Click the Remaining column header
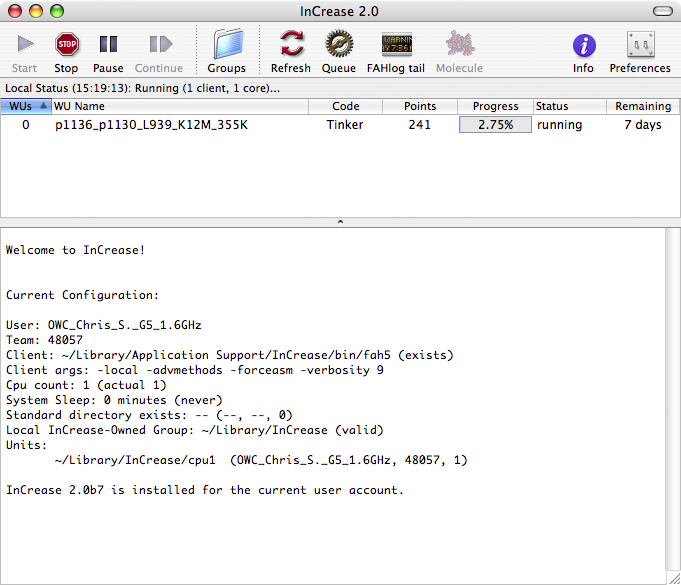Viewport: 681px width, 585px height. (x=642, y=106)
